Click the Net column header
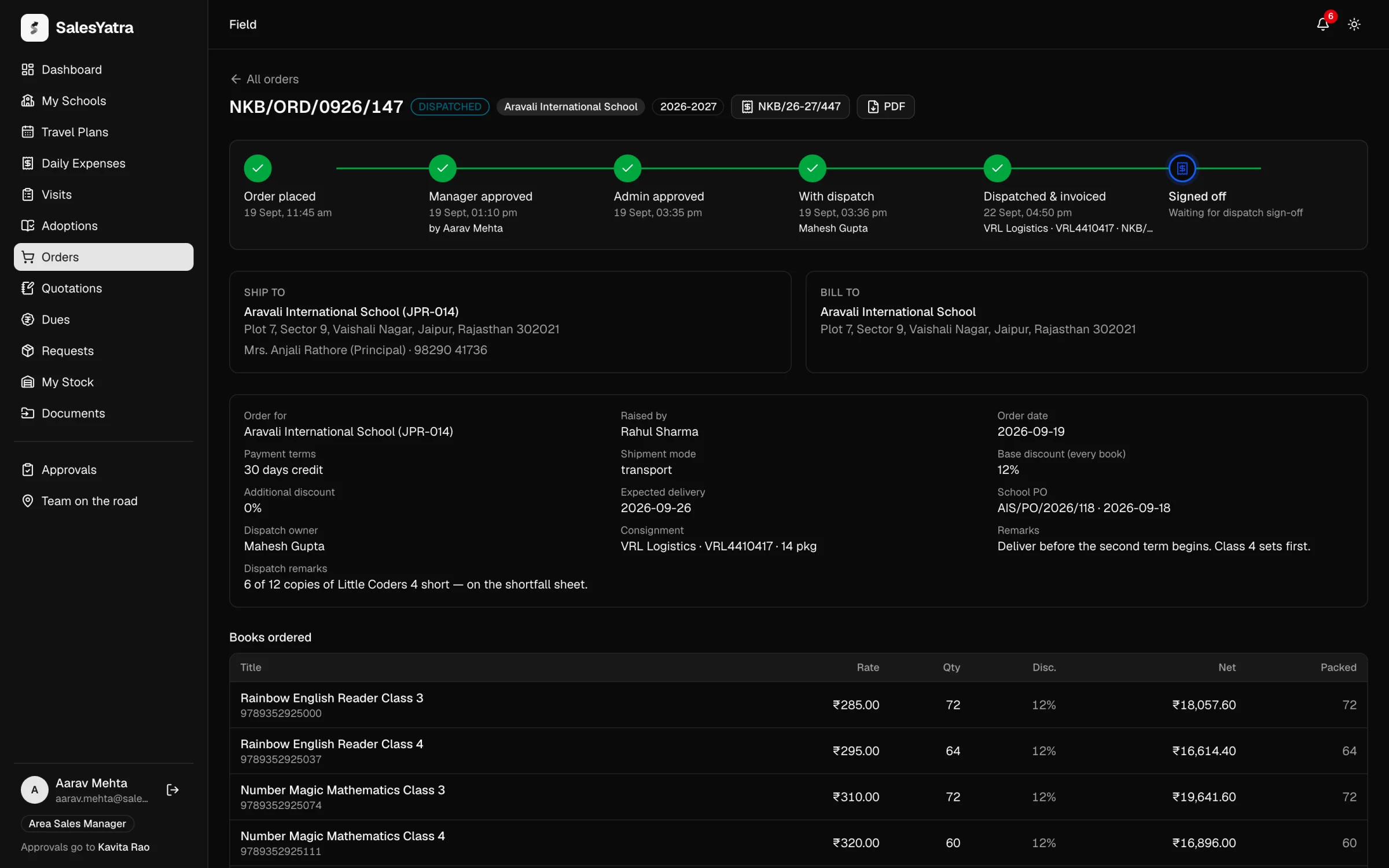1389x868 pixels. [x=1226, y=667]
